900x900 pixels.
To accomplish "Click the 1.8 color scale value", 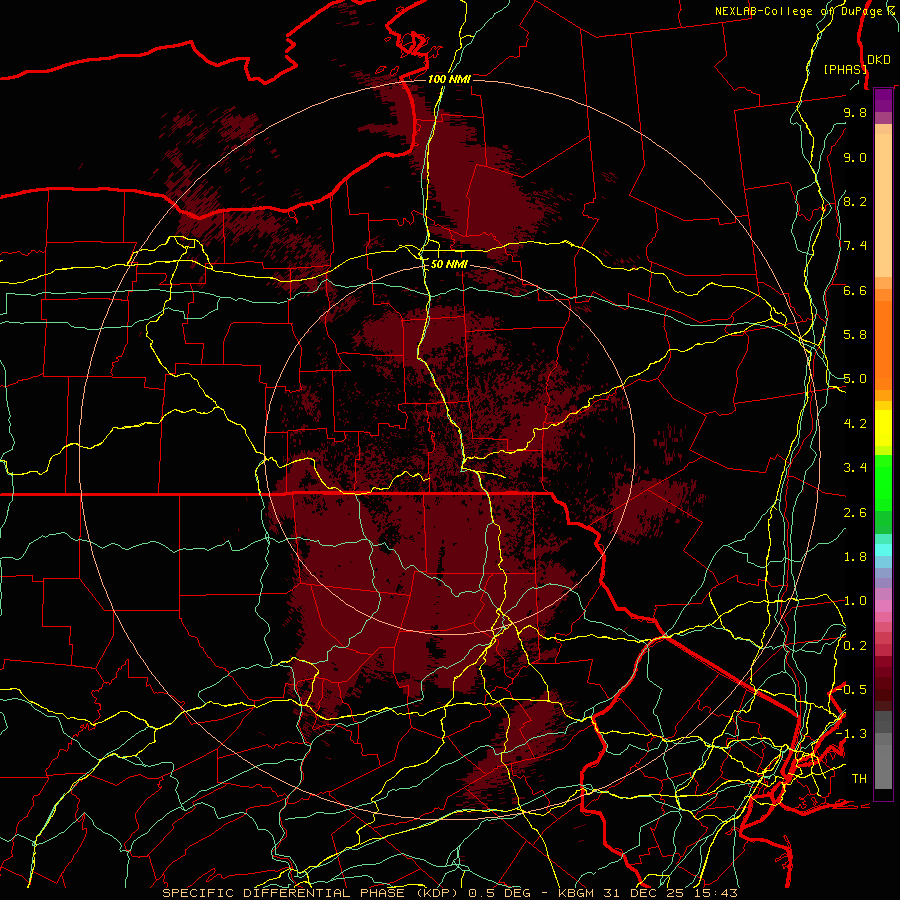I will (x=855, y=557).
